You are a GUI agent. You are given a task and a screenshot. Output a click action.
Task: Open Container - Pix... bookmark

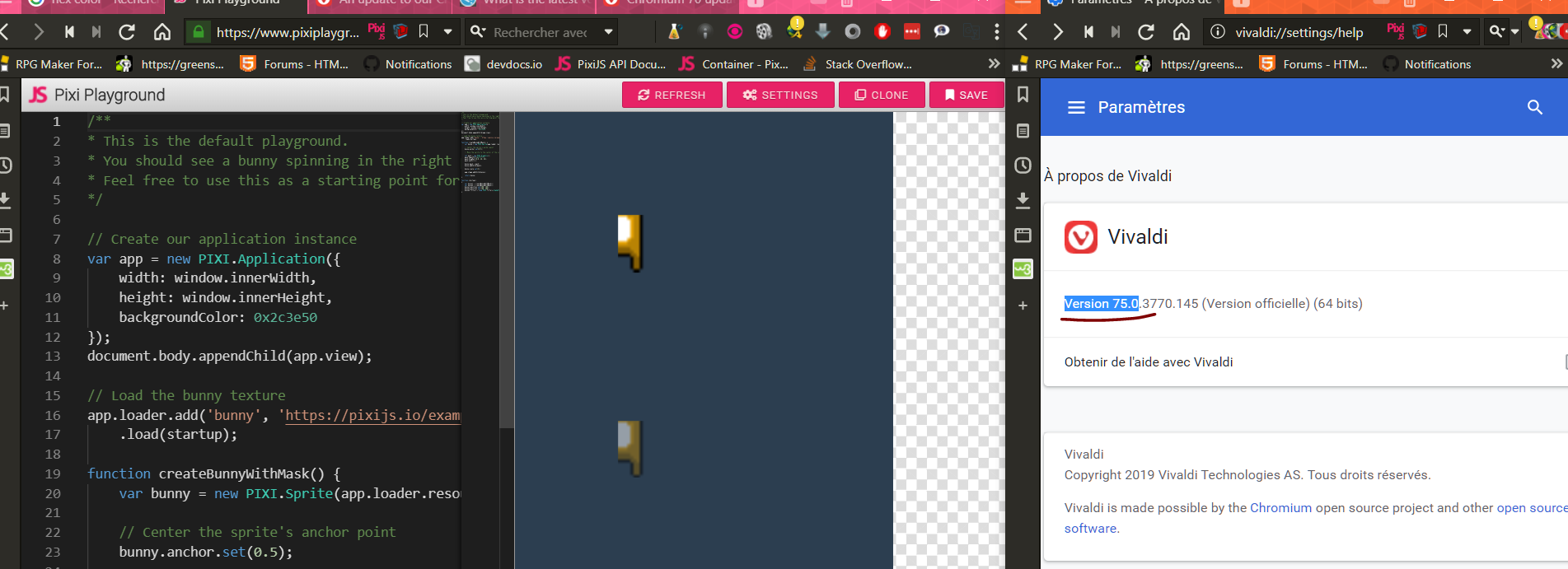[733, 63]
